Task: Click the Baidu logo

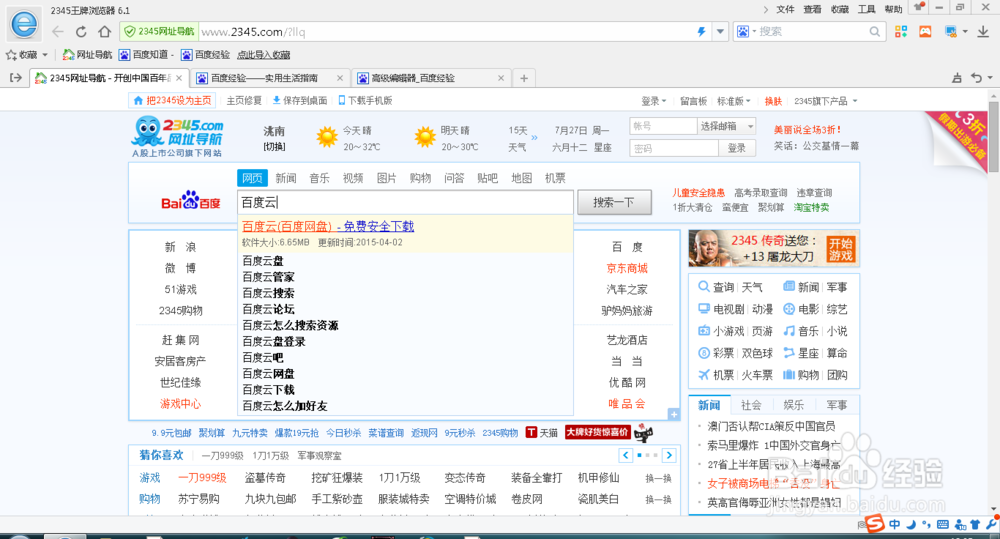Action: [191, 201]
